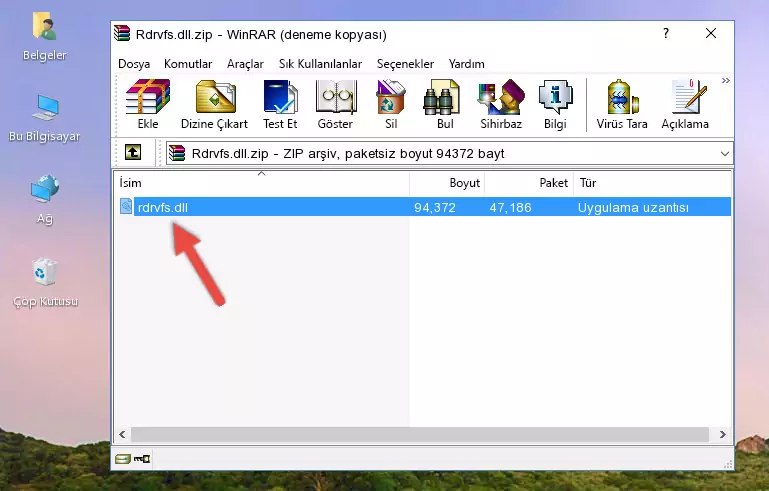Open the Dosya menu
The image size is (769, 491).
tap(134, 64)
